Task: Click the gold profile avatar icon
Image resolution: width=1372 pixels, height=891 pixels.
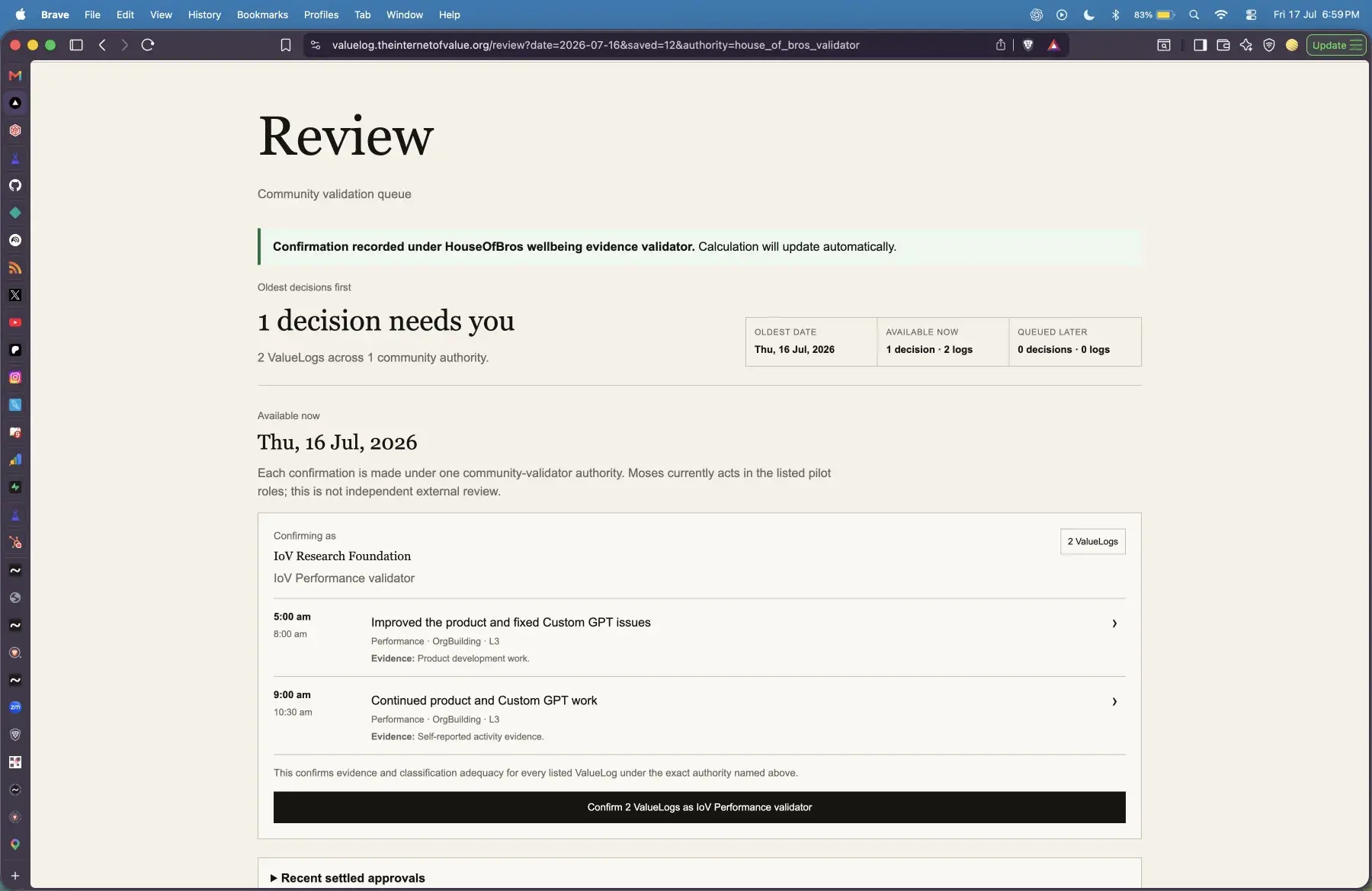Action: [1292, 45]
